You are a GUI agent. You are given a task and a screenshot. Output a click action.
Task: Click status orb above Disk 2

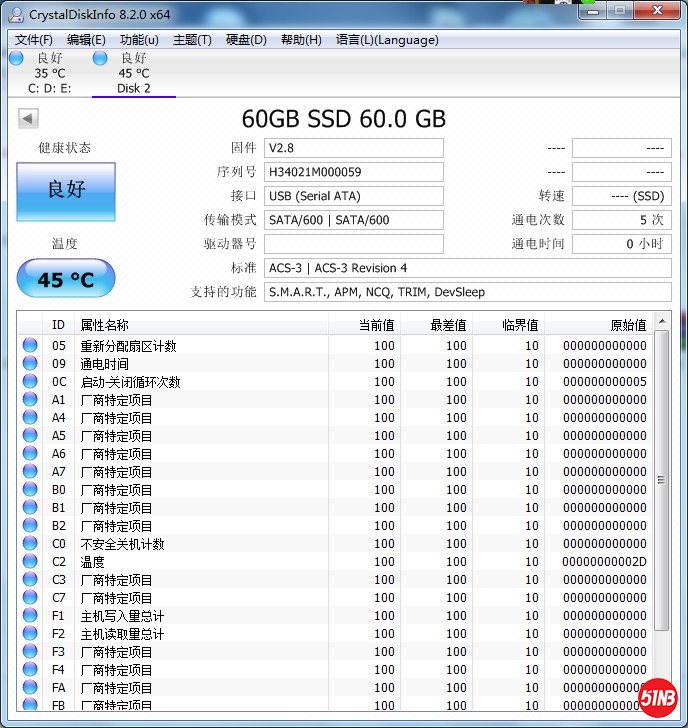pos(100,58)
